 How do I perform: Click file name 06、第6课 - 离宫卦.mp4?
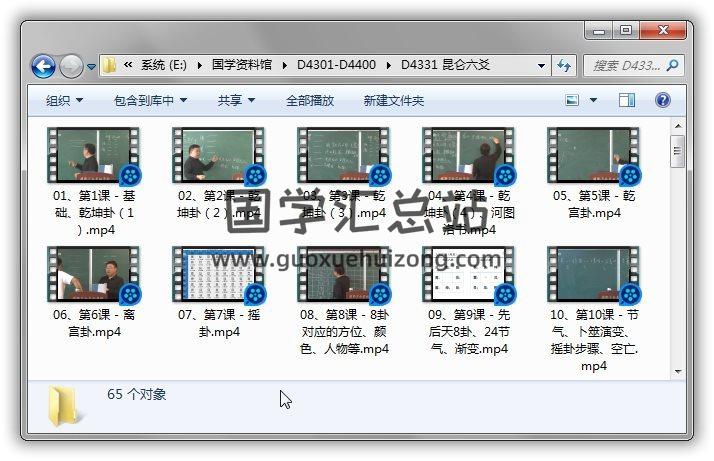[x=94, y=323]
